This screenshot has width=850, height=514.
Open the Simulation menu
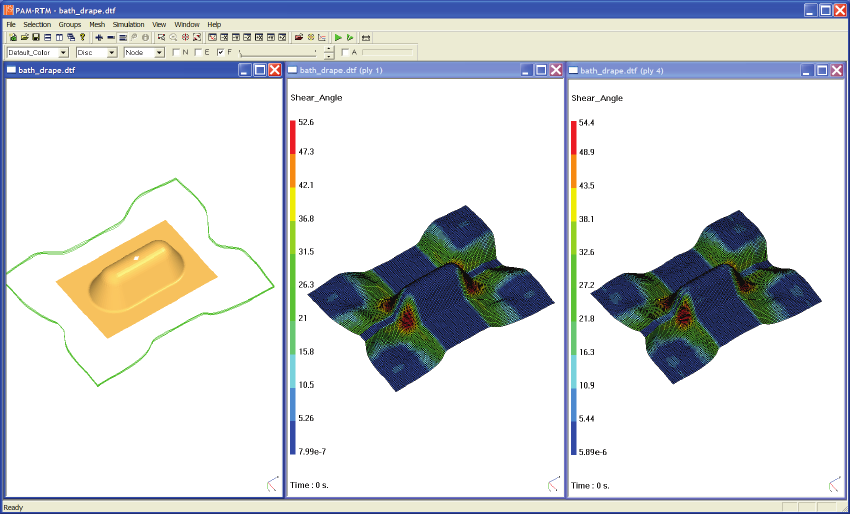pos(128,24)
